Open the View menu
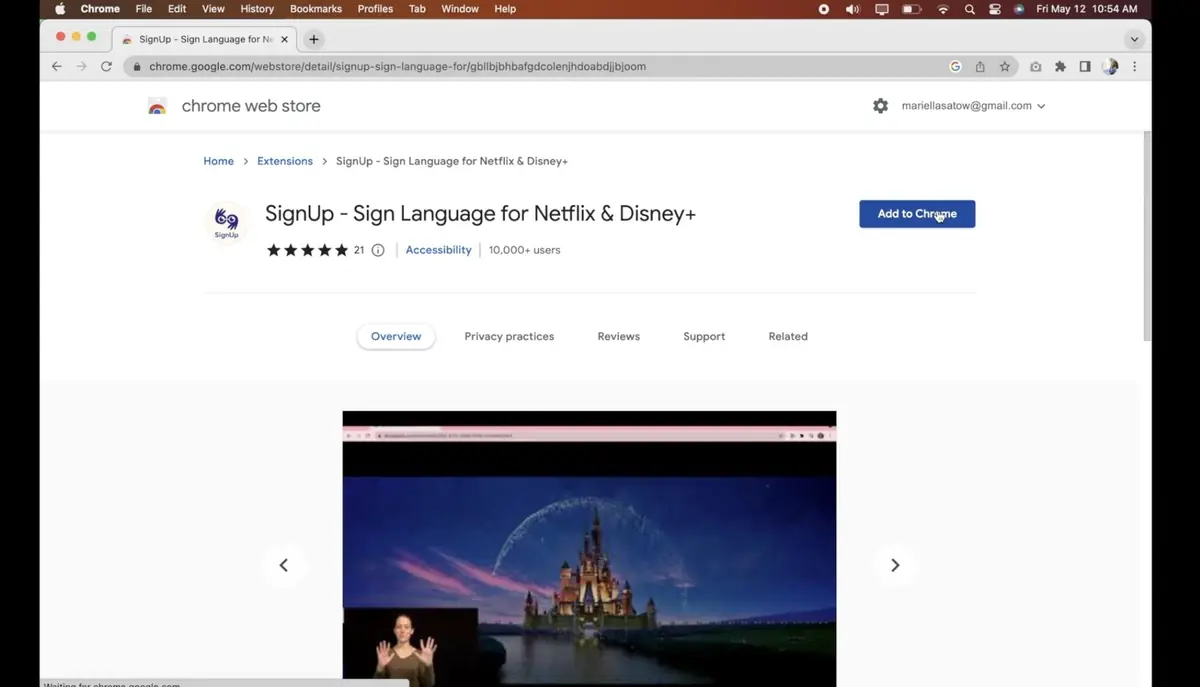Screen dimensions: 1200x687 point(213,9)
